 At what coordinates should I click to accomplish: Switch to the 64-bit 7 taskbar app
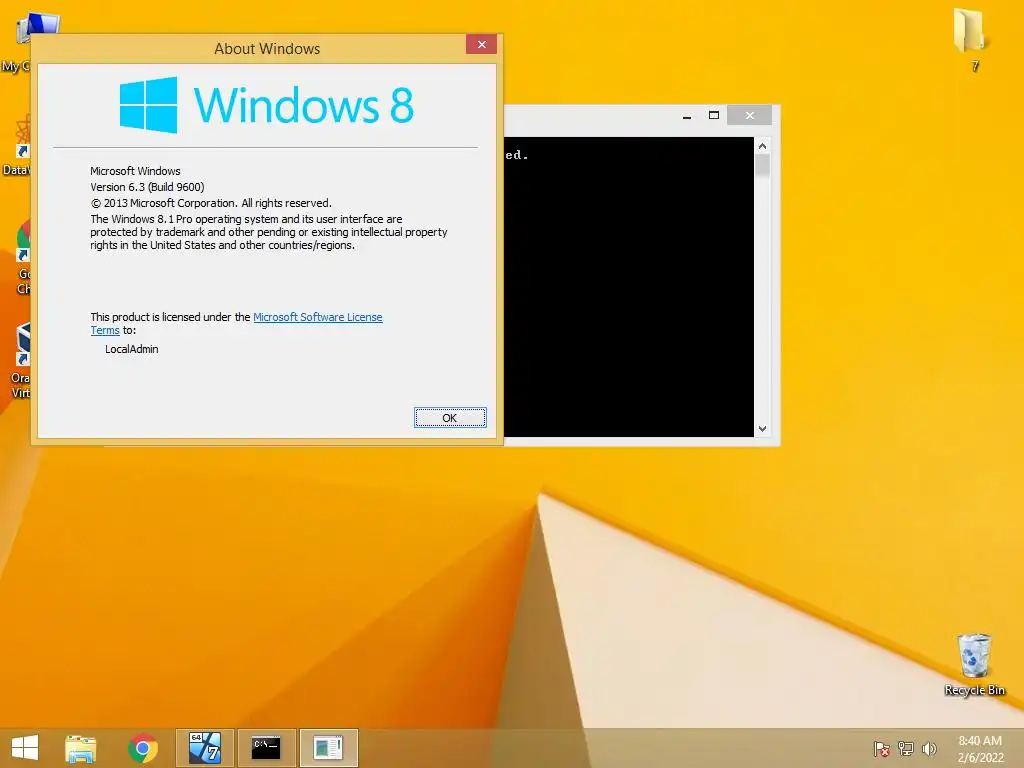coord(205,748)
